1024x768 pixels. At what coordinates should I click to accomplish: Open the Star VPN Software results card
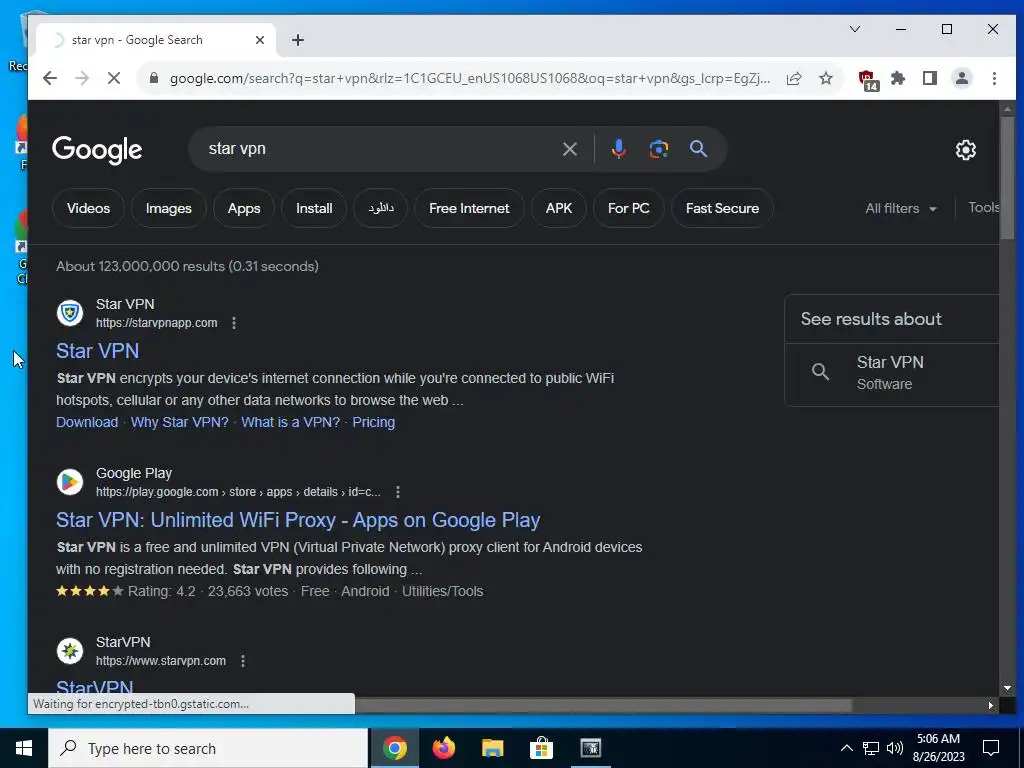coord(891,373)
